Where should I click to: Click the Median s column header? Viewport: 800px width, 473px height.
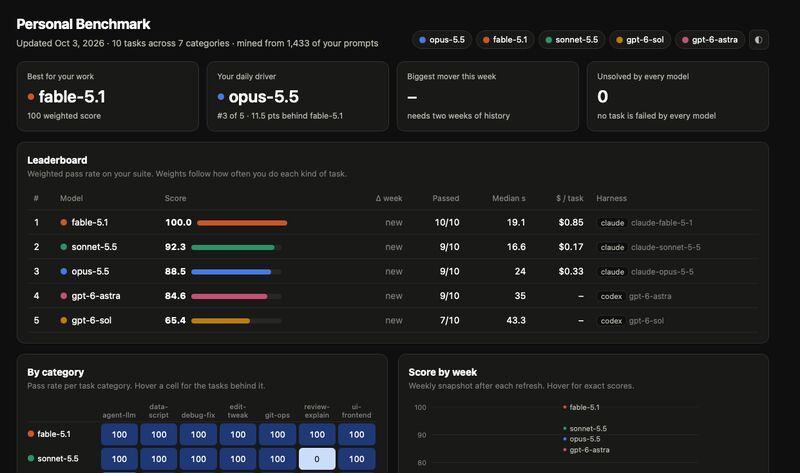pyautogui.click(x=509, y=198)
